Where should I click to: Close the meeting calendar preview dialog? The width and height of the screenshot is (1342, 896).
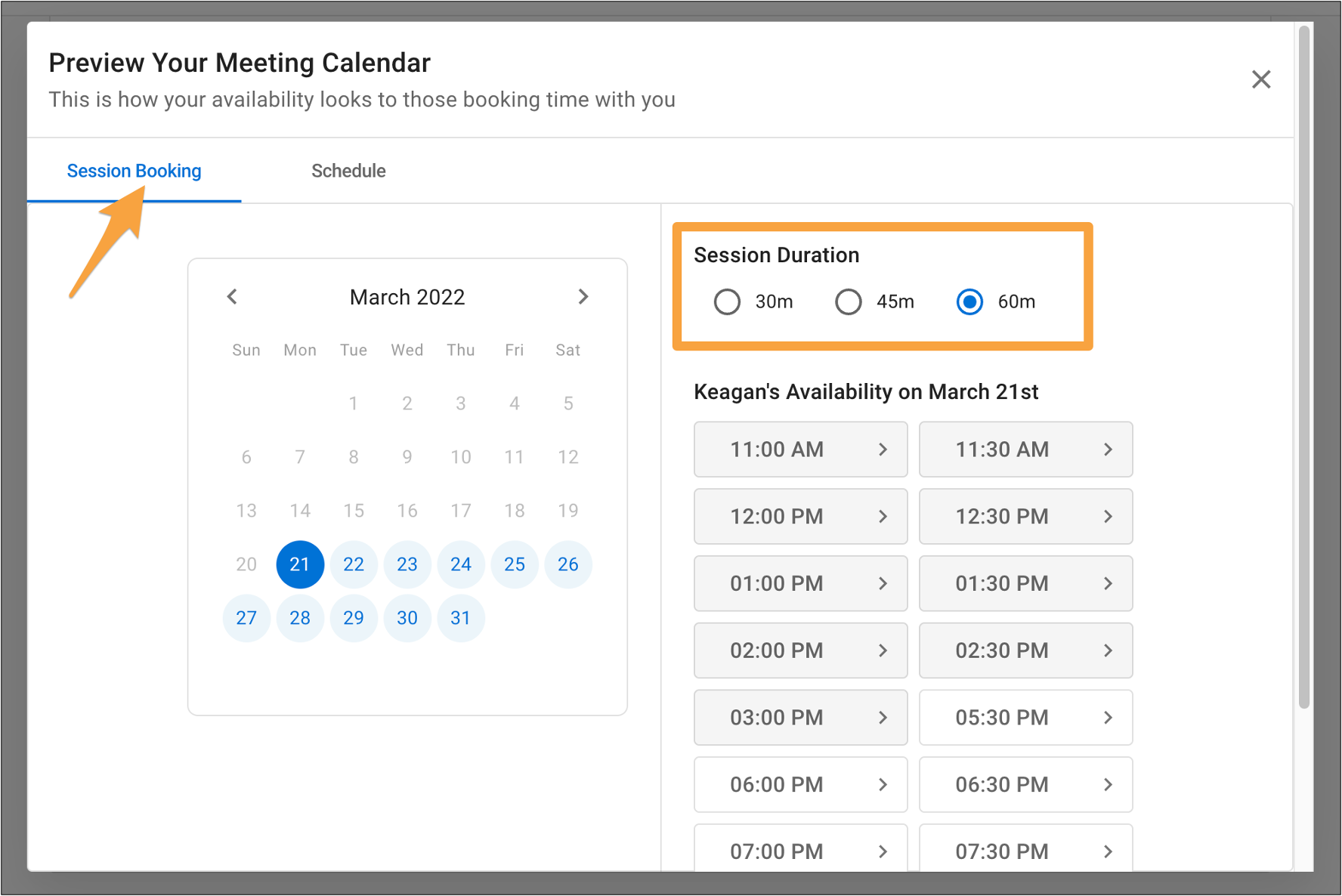(x=1260, y=79)
